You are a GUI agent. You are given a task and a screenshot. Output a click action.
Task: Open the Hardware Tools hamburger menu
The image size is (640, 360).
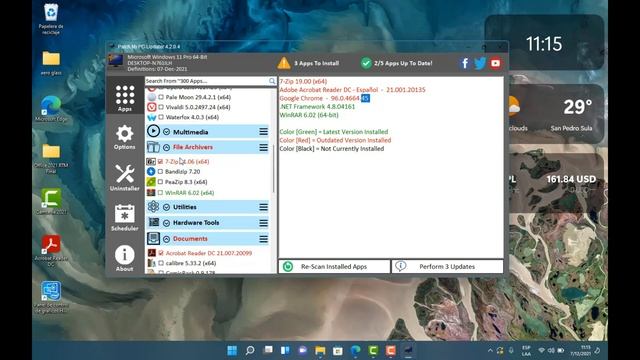[x=264, y=223]
